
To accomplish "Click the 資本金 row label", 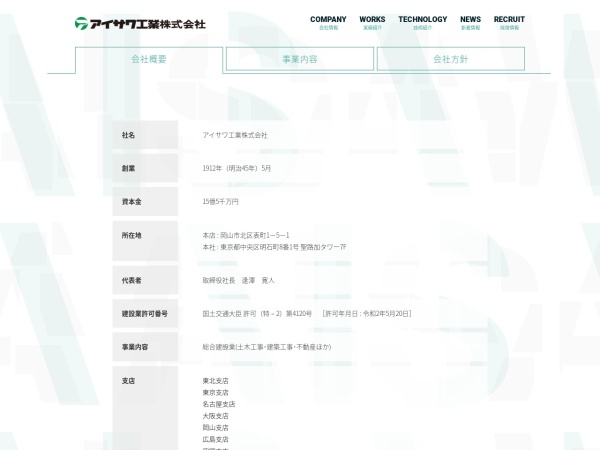I will point(131,202).
